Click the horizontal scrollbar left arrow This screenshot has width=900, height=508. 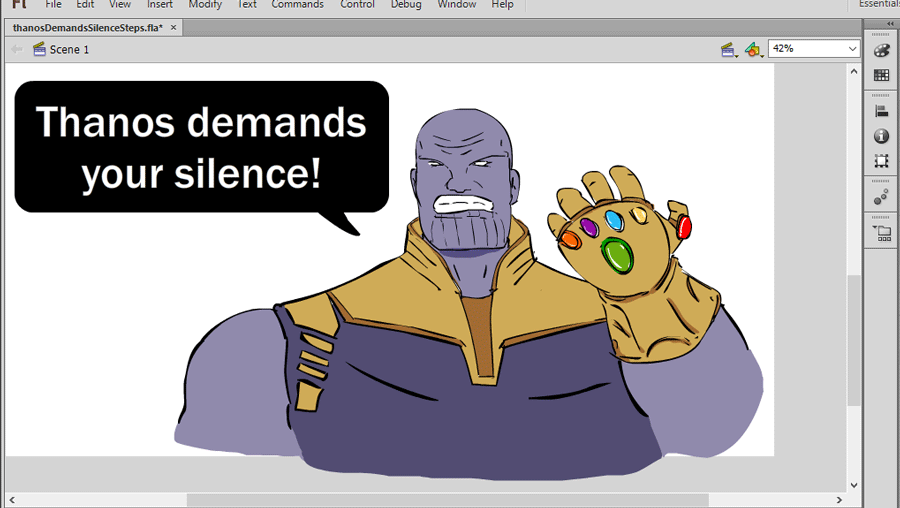click(x=11, y=500)
